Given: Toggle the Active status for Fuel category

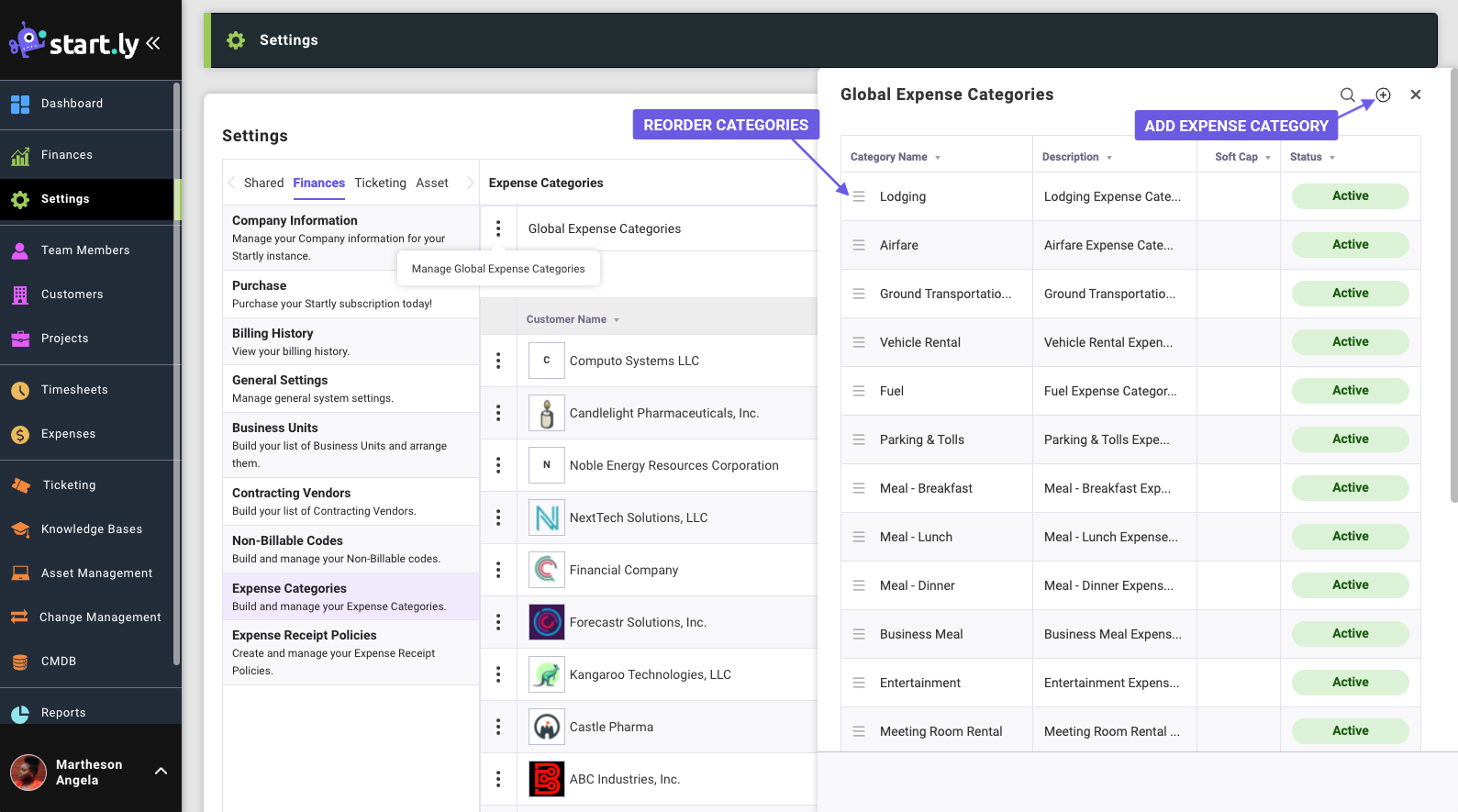Looking at the screenshot, I should [1350, 391].
